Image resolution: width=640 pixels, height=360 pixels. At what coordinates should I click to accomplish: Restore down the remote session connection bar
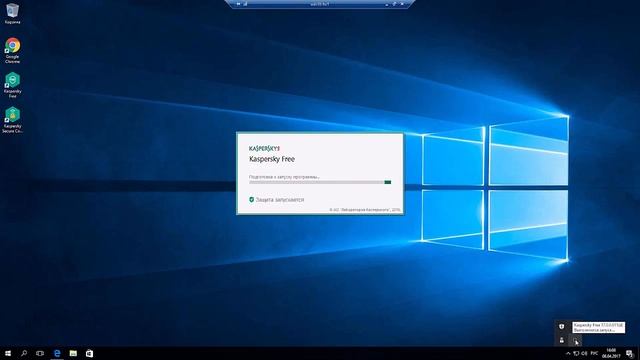(x=394, y=4)
